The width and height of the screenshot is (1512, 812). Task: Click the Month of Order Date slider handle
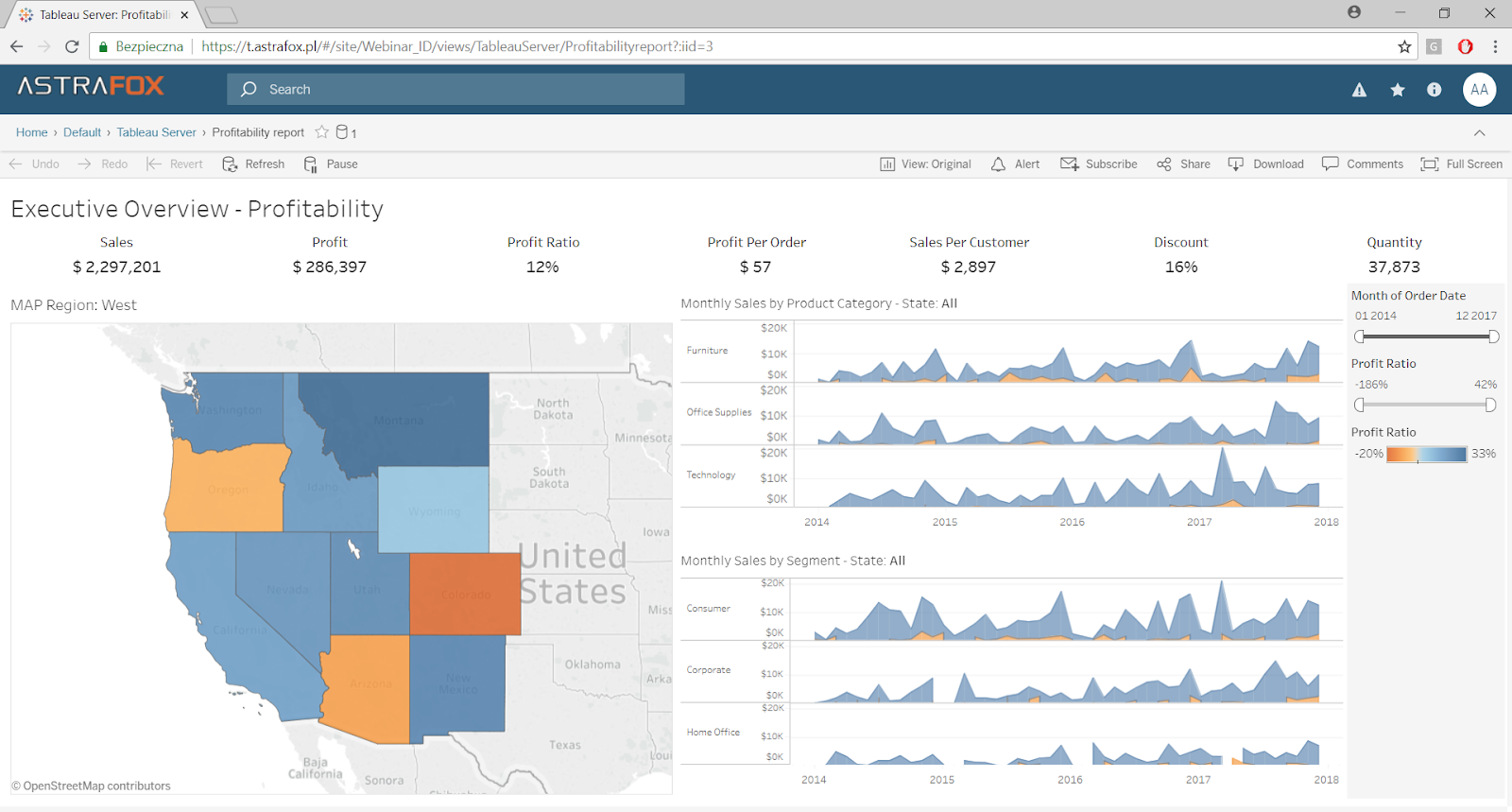click(1360, 337)
